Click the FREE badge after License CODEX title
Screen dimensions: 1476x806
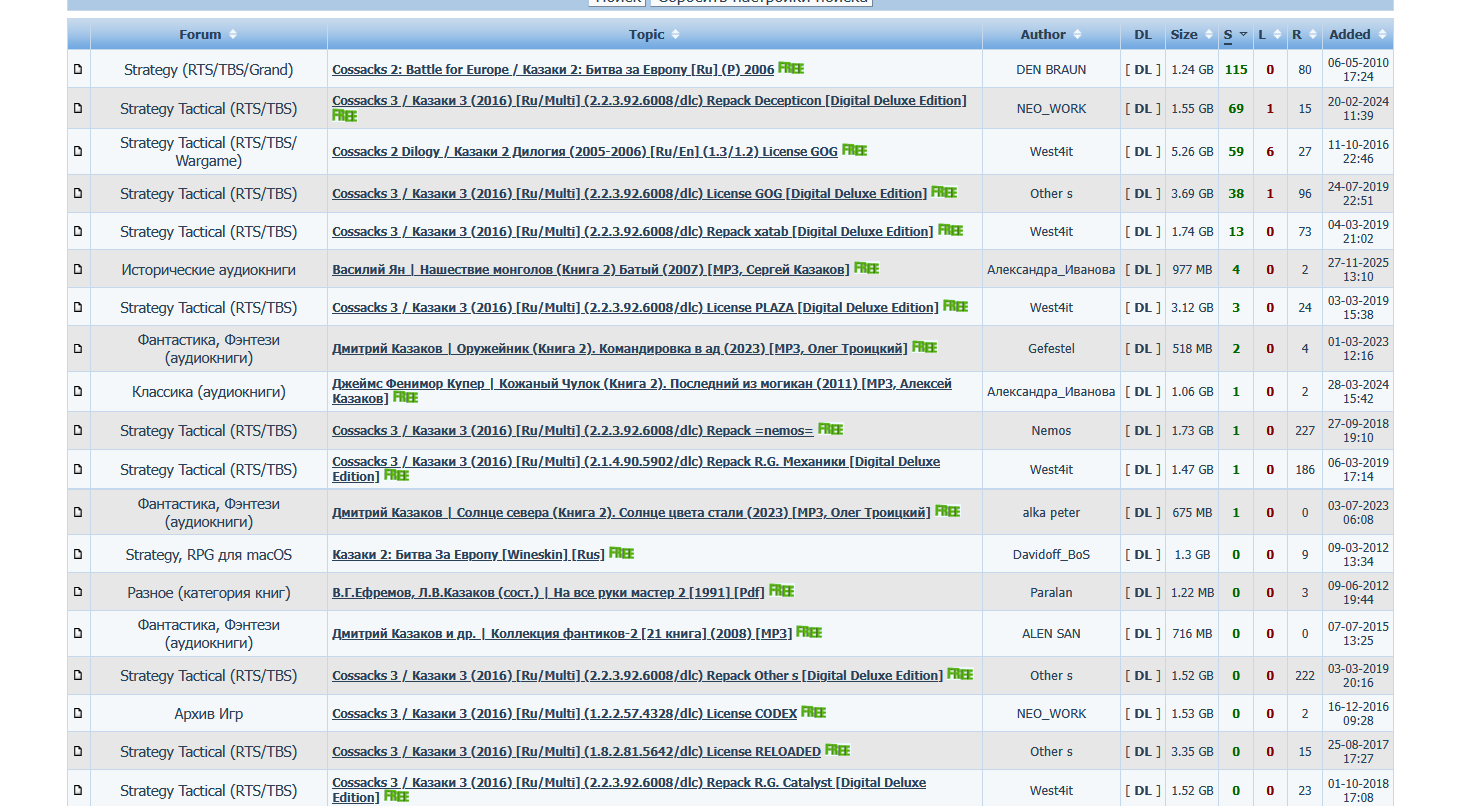[813, 712]
